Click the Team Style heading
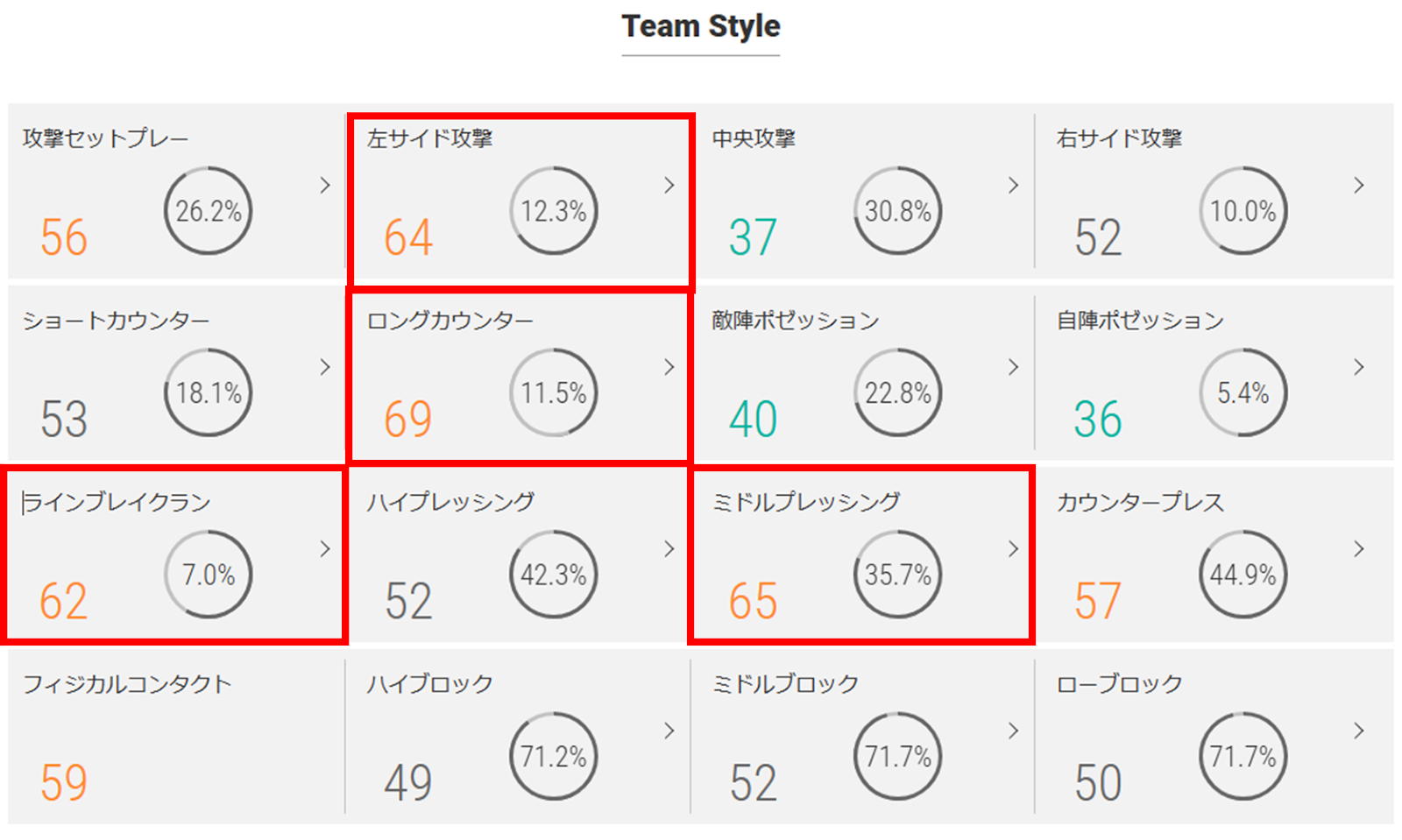 [x=701, y=26]
